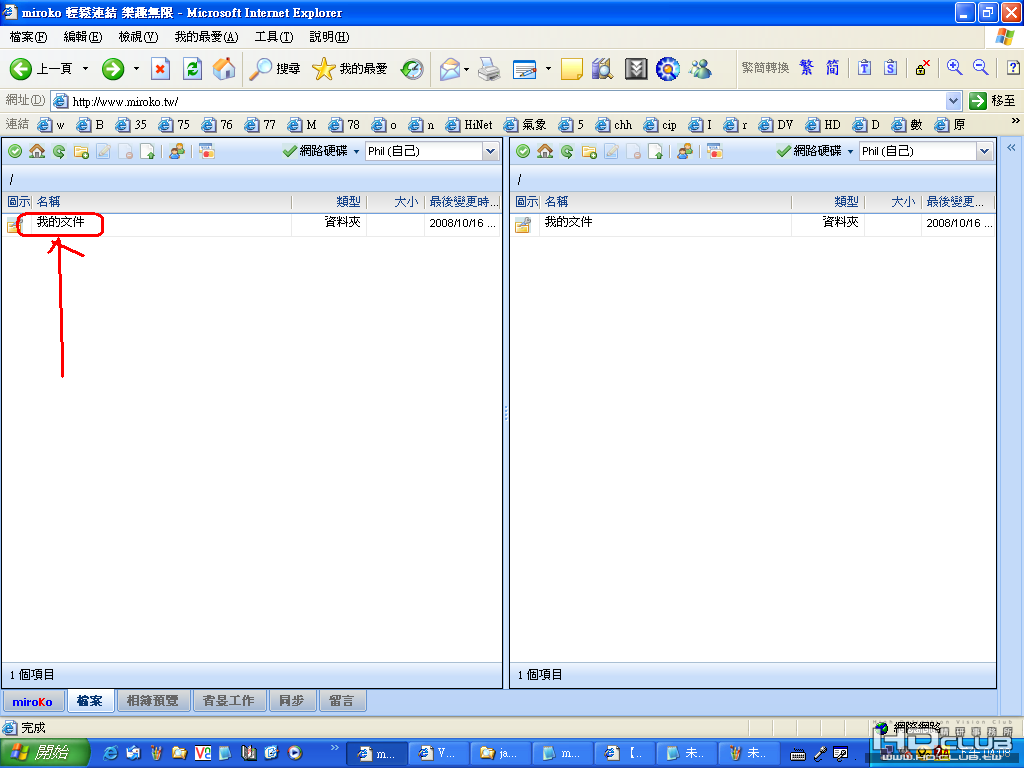Open the address bar URL dropdown arrow

click(953, 101)
